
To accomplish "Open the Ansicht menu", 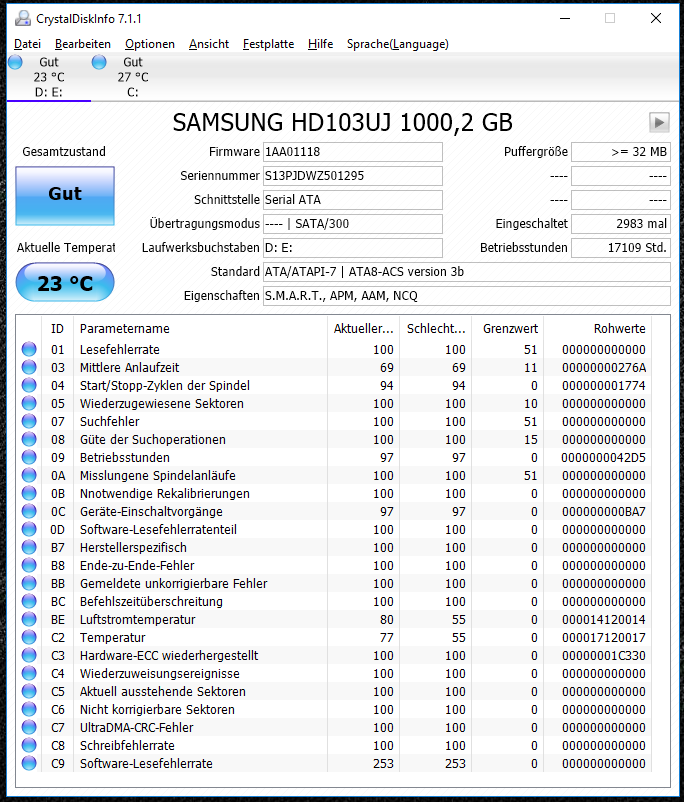I will click(x=209, y=44).
